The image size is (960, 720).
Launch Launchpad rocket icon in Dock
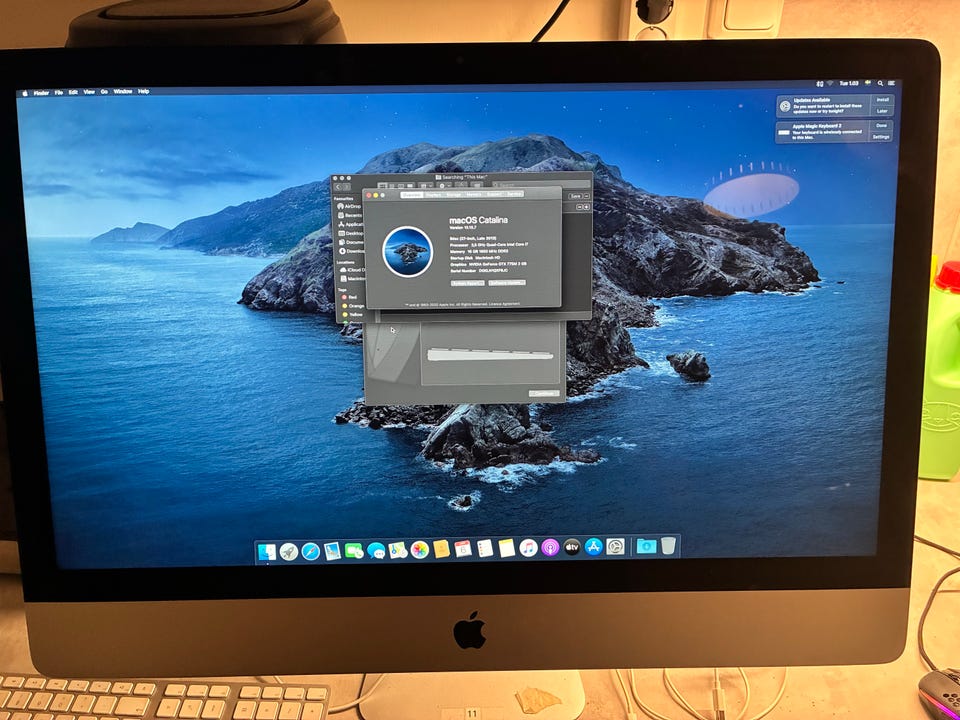[x=288, y=551]
